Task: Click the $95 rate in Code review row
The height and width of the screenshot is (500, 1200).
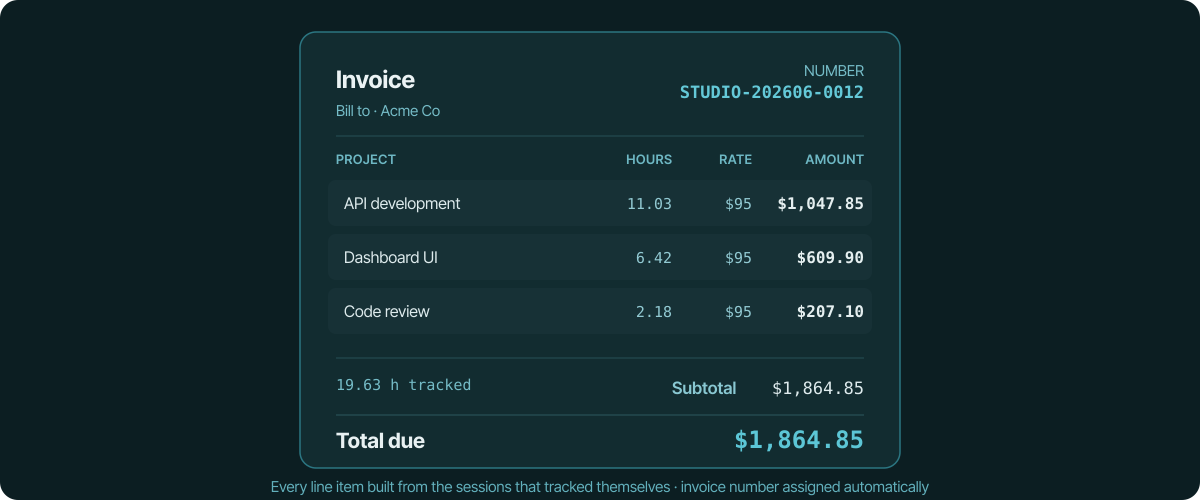Action: pos(738,312)
